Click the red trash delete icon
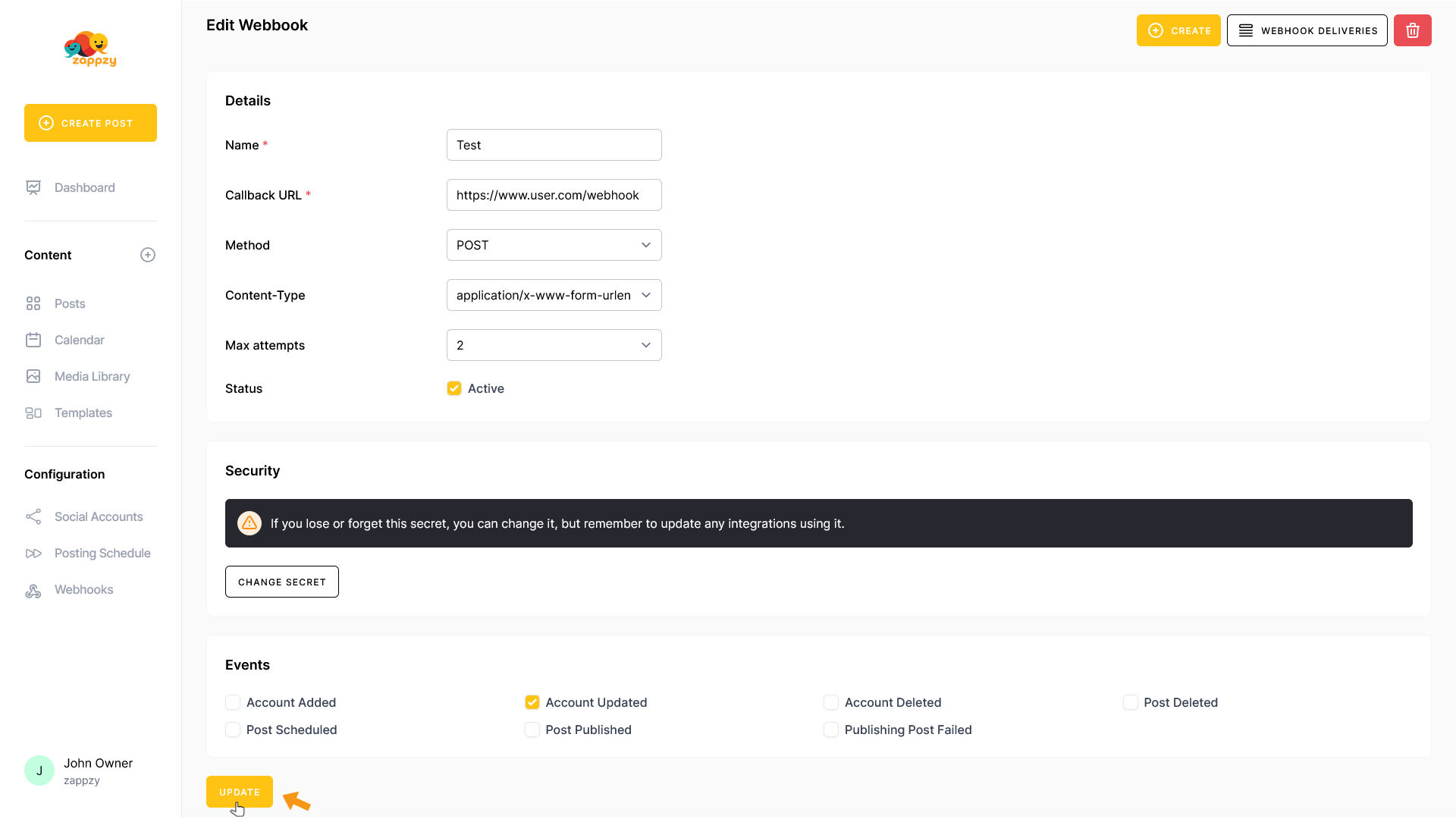Screen dimensions: 1456x819 pos(1412,30)
